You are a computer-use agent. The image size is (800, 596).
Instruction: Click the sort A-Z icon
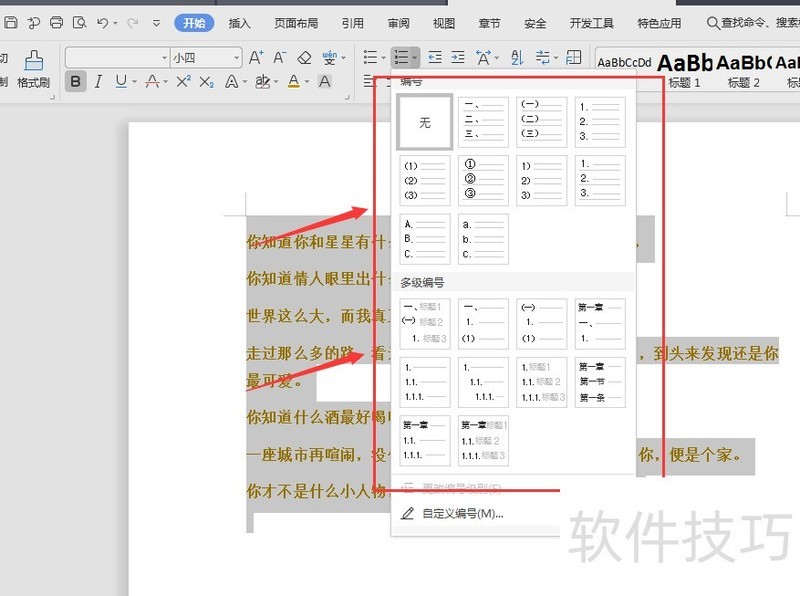pos(517,57)
